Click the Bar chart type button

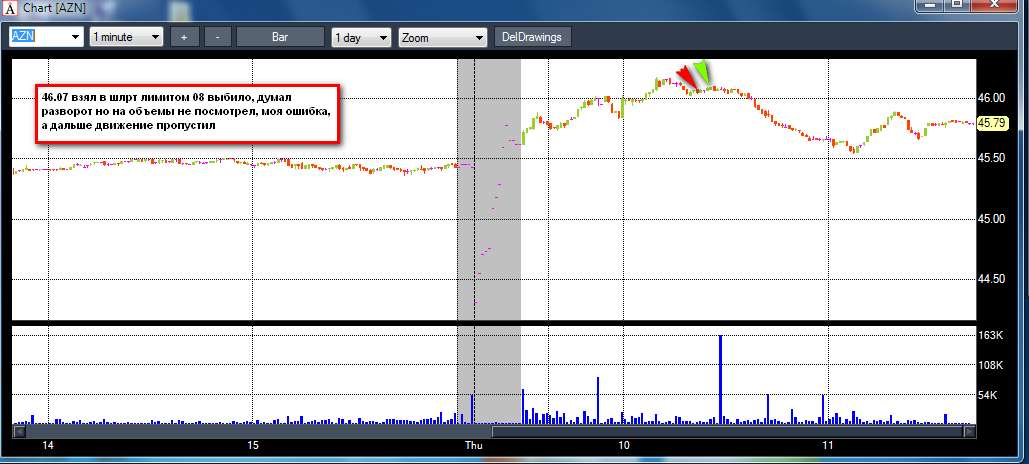[x=280, y=37]
